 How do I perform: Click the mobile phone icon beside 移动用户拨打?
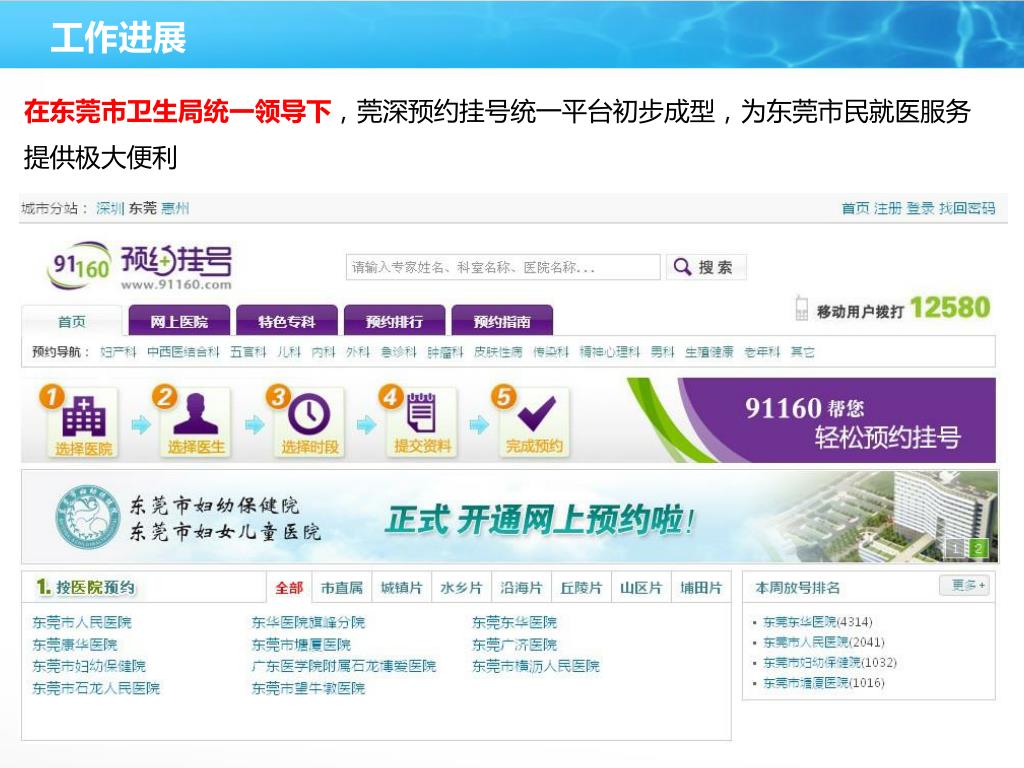pos(801,308)
